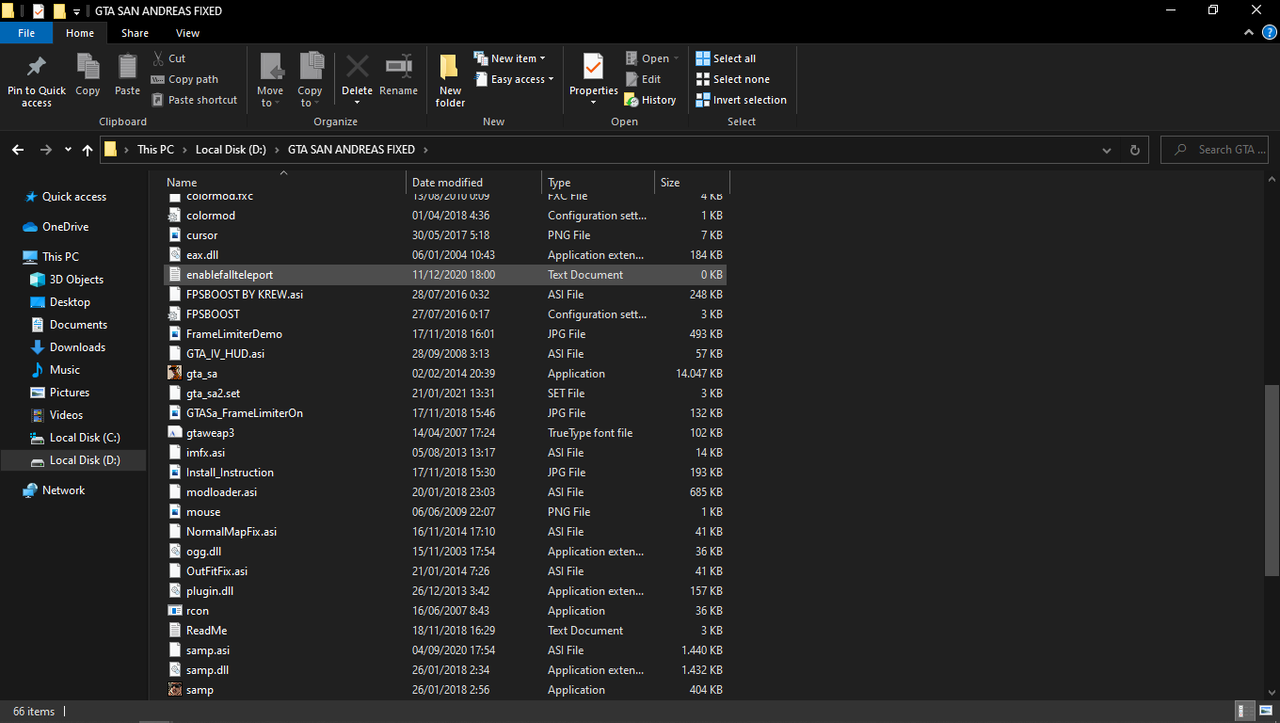This screenshot has width=1280, height=723.
Task: Open Documents in the sidebar
Action: click(x=78, y=325)
